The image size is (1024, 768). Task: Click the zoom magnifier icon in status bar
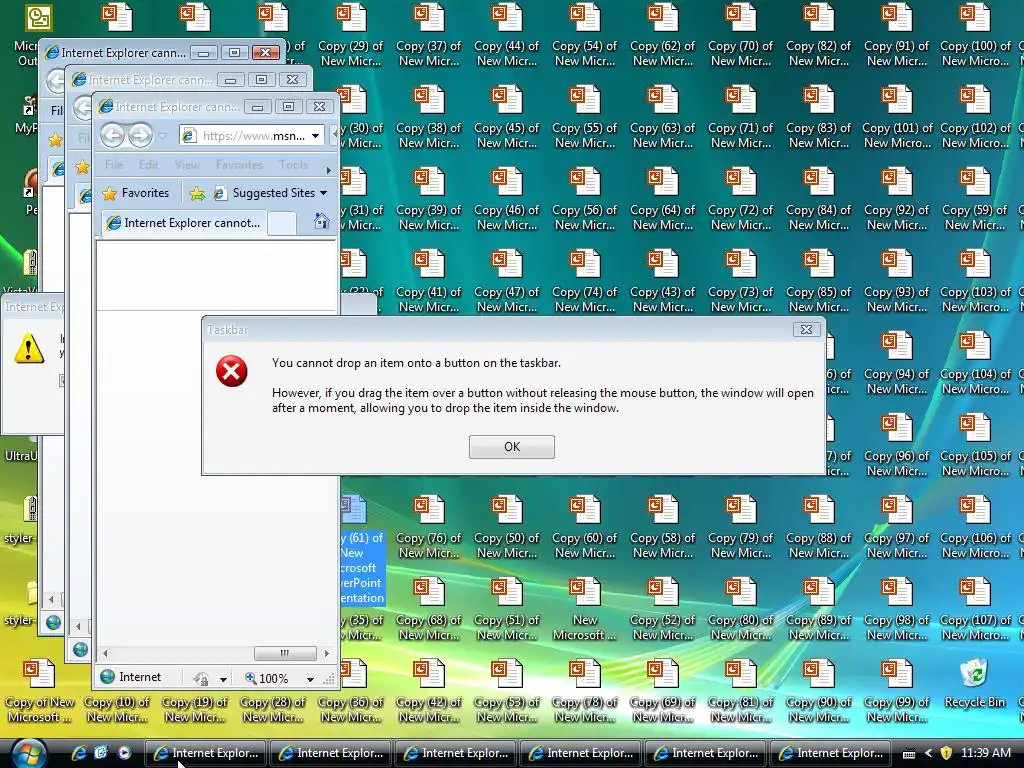point(250,679)
